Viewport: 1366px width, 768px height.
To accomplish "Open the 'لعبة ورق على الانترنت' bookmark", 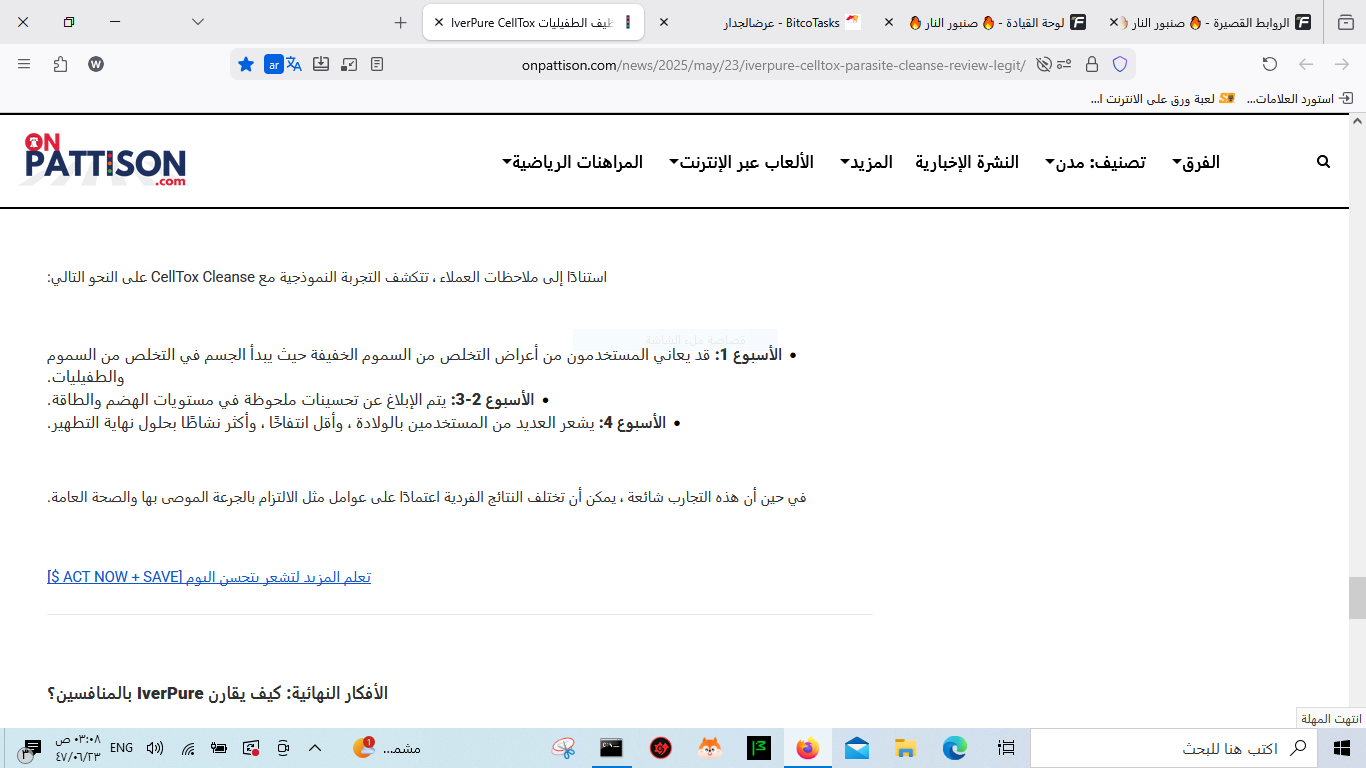I will click(x=1163, y=99).
